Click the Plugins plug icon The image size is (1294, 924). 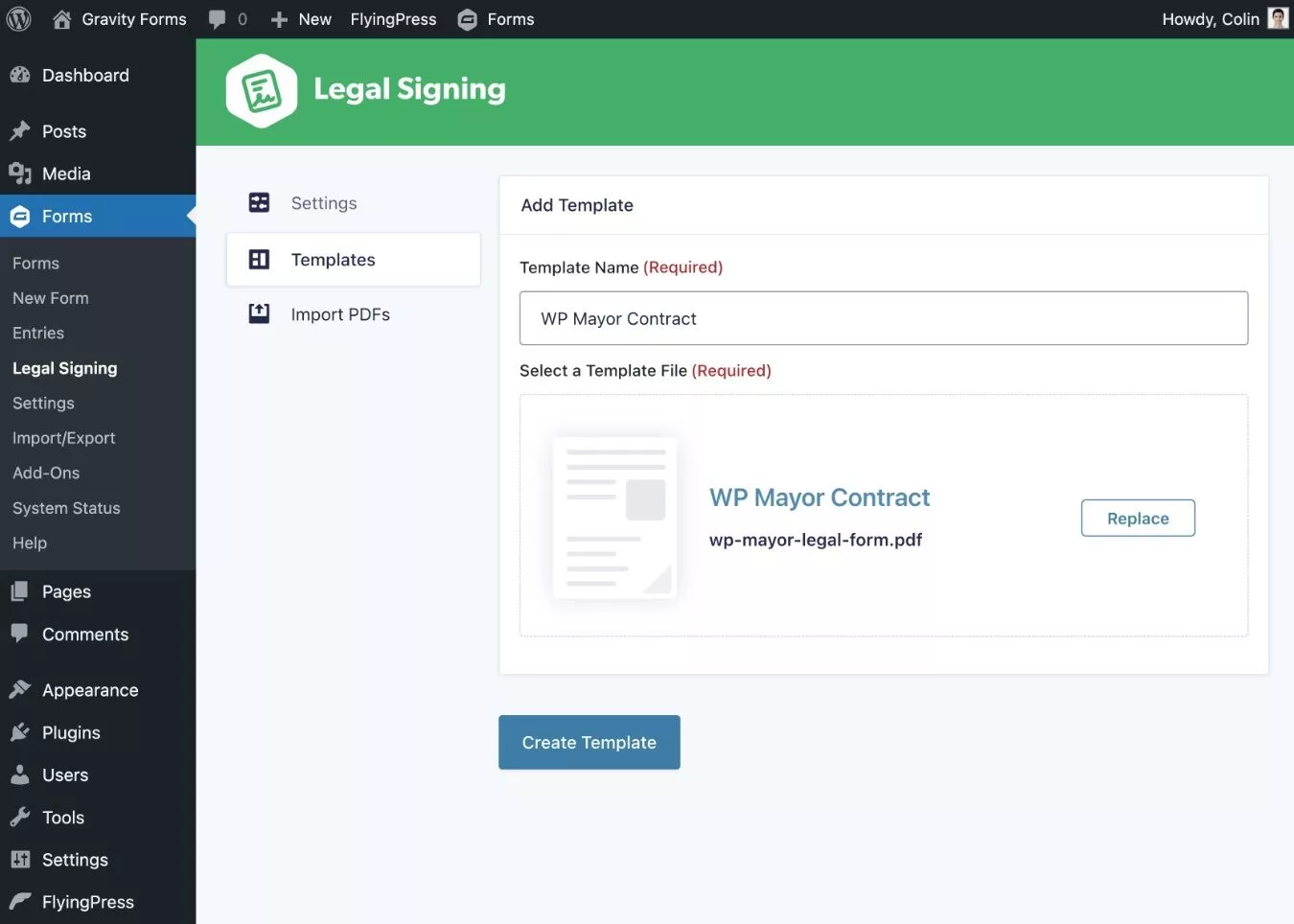[x=20, y=732]
